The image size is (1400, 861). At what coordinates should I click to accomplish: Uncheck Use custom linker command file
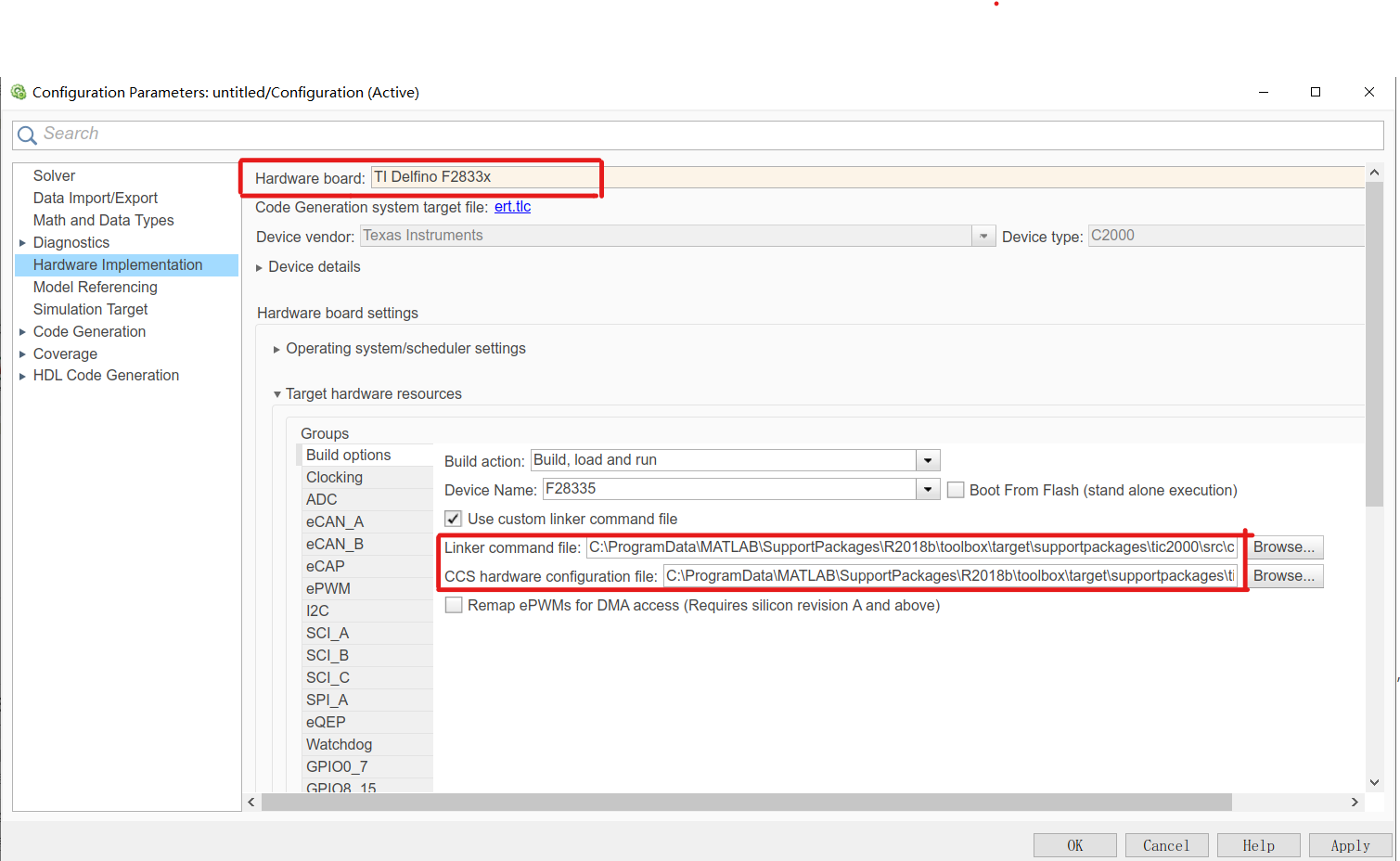pos(454,519)
